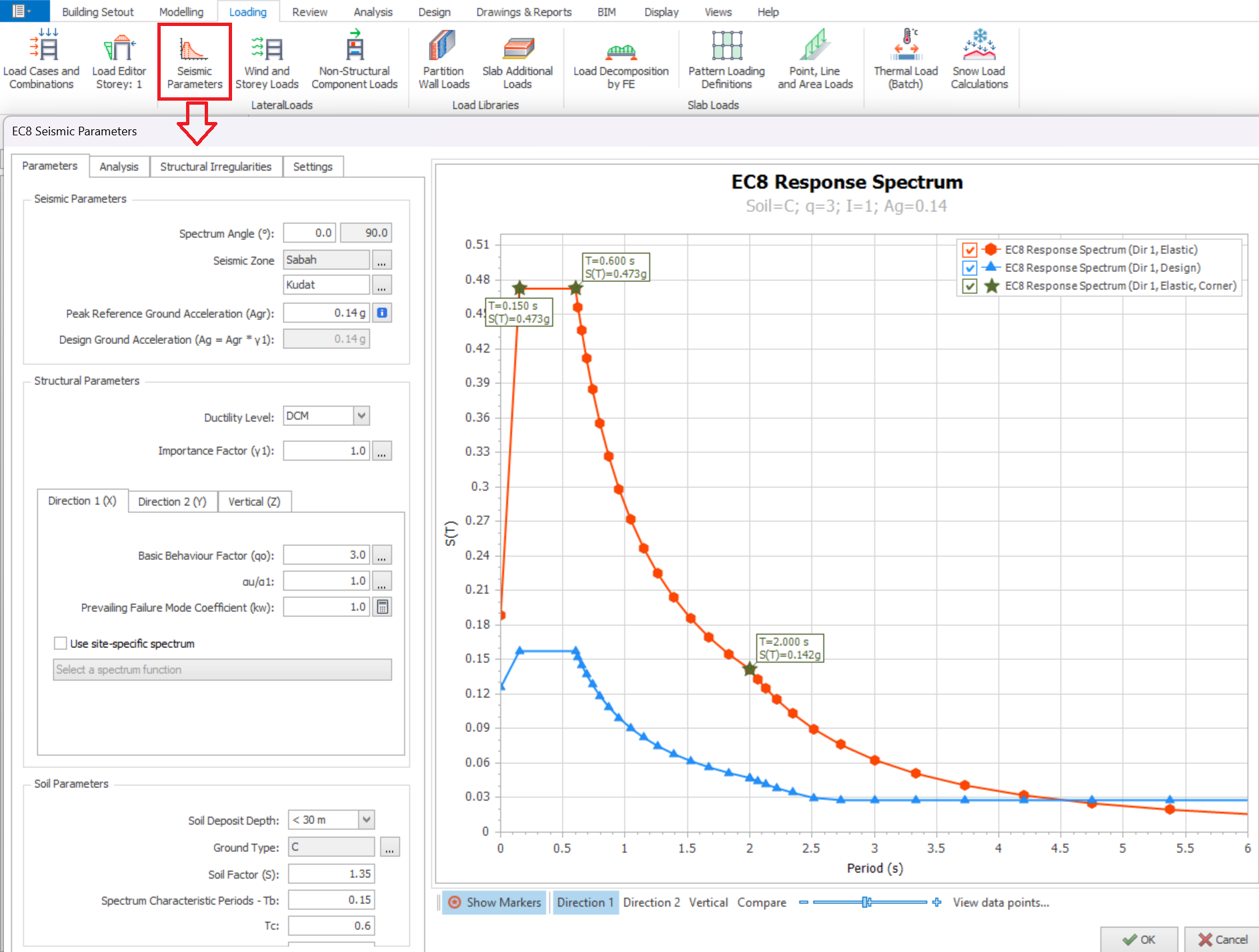Click the Pattern Loading Definitions icon

pos(726,60)
